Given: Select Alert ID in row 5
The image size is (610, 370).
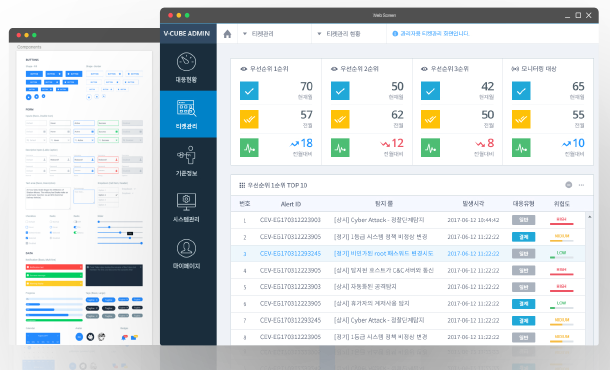Looking at the screenshot, I should pyautogui.click(x=290, y=287).
